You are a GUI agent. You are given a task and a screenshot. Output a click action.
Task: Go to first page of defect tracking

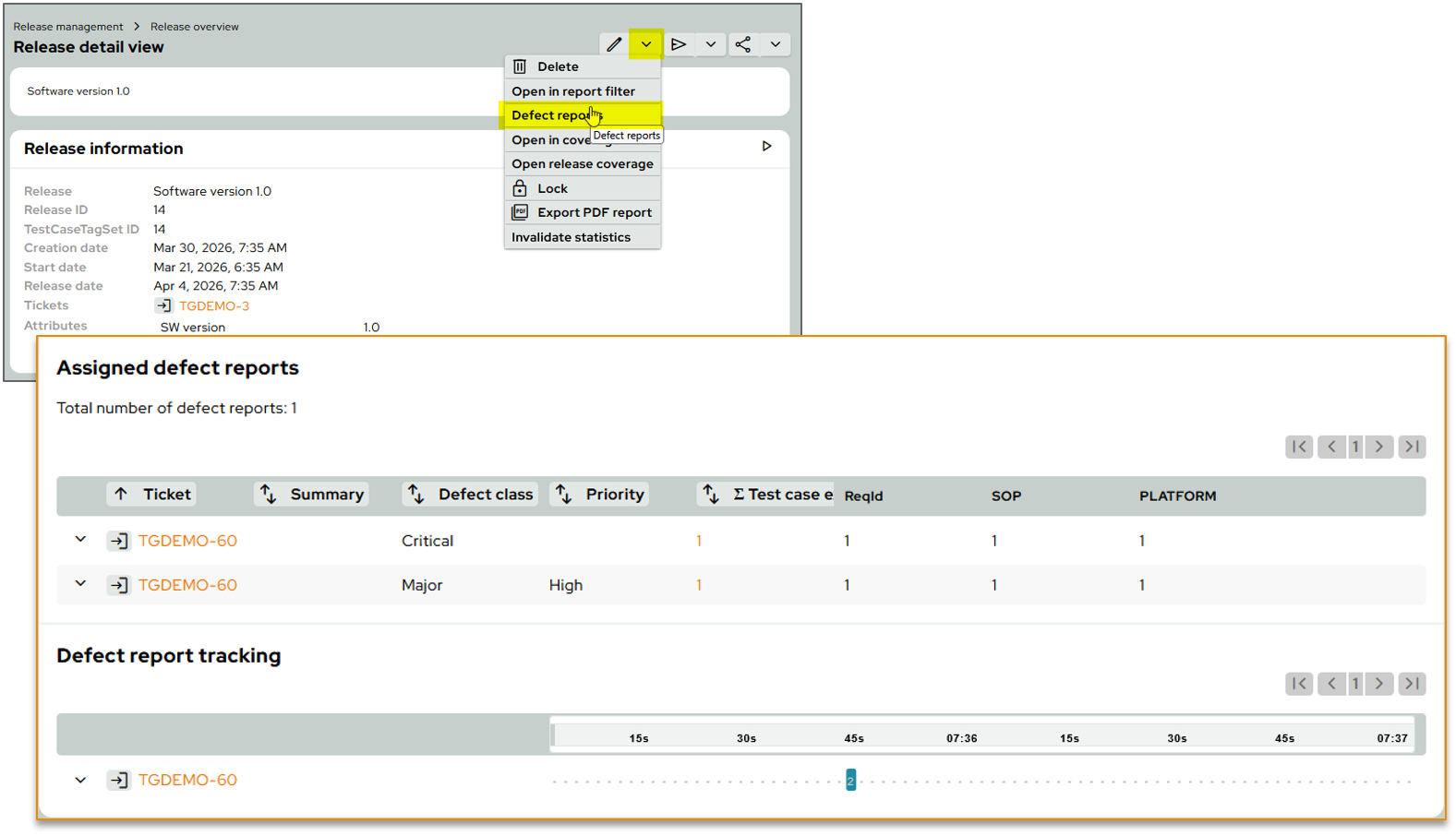coord(1300,684)
